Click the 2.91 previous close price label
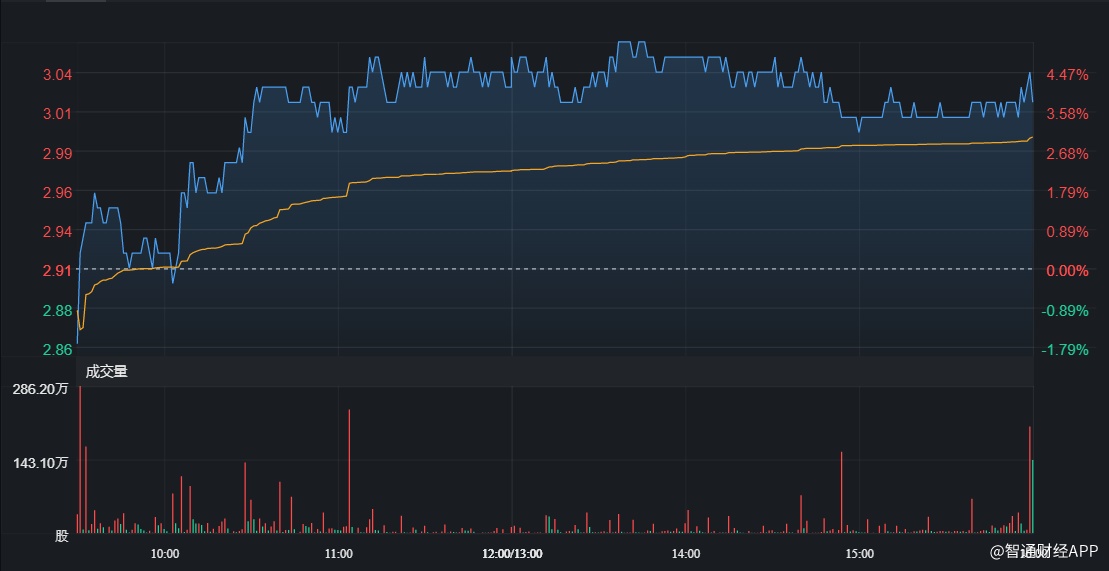1109x571 pixels. [x=57, y=270]
